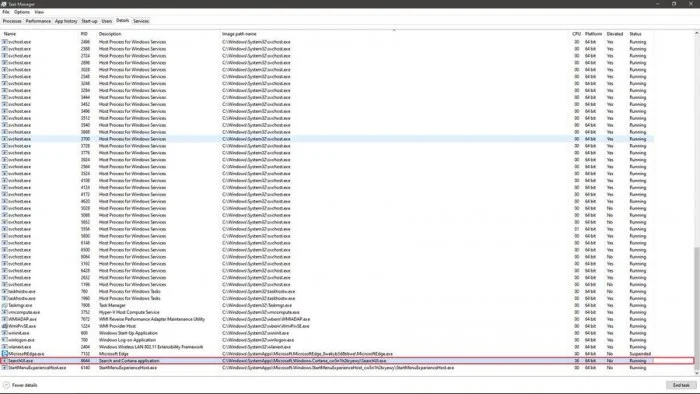700x394 pixels.
Task: Click the Taskmgr.exe process icon
Action: tap(5, 305)
